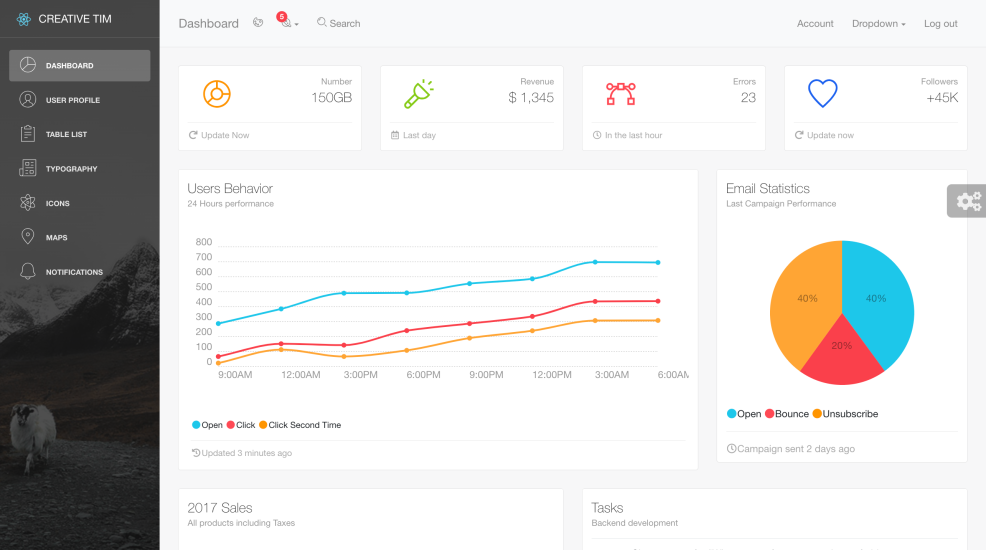Click the blue Open slice of pie chart
The image size is (986, 550).
880,300
